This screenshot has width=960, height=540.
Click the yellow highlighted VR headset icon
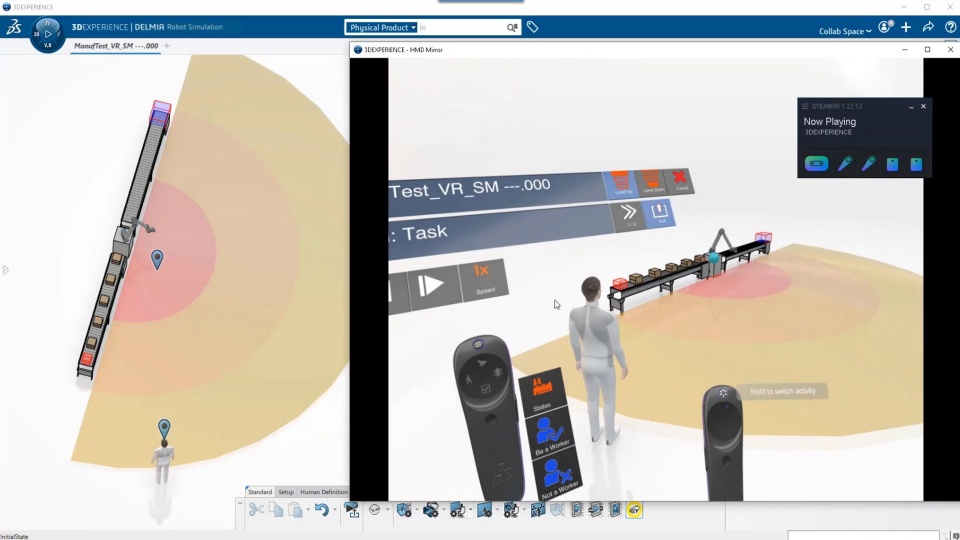[x=634, y=509]
